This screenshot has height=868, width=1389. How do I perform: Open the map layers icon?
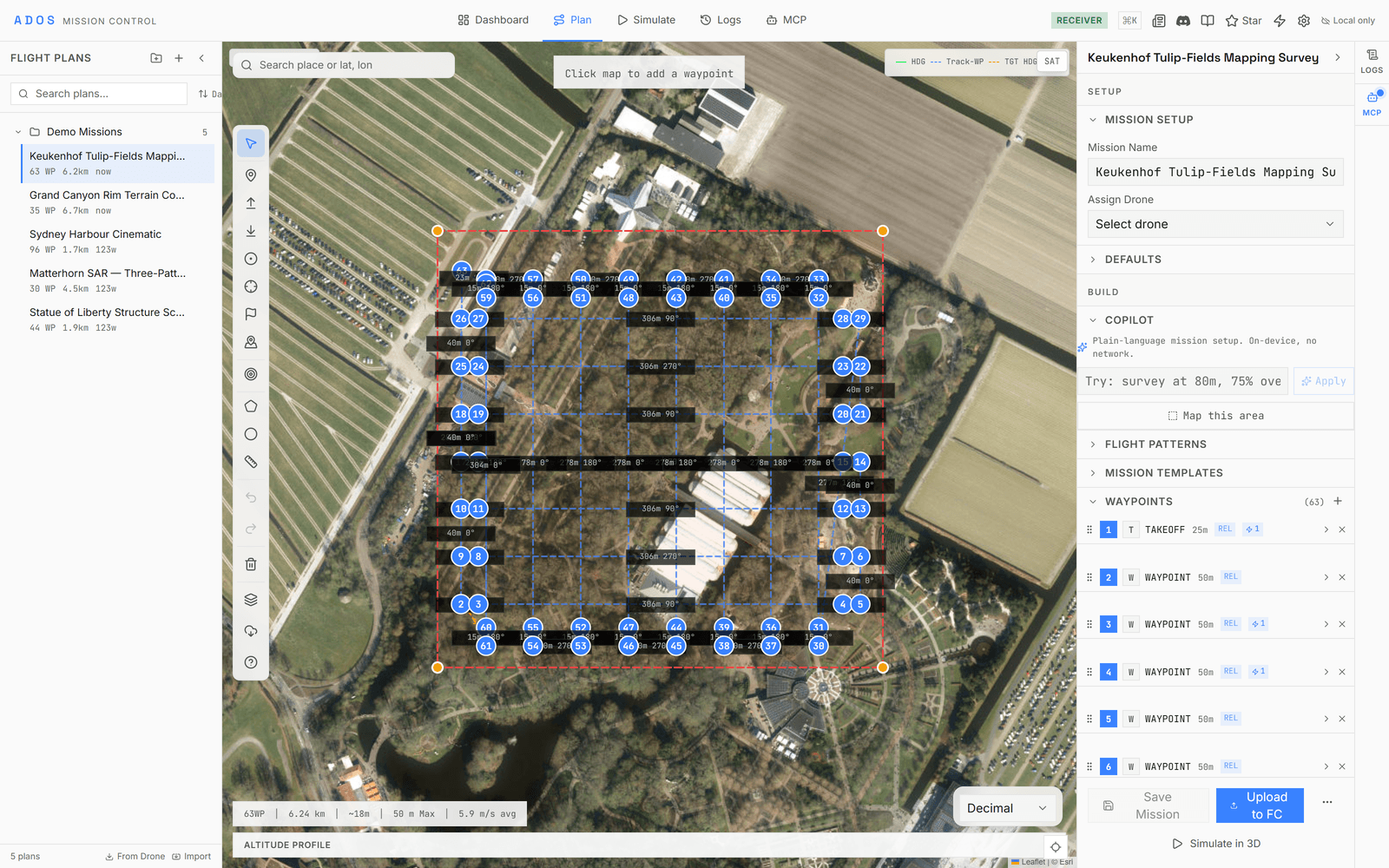tap(251, 600)
